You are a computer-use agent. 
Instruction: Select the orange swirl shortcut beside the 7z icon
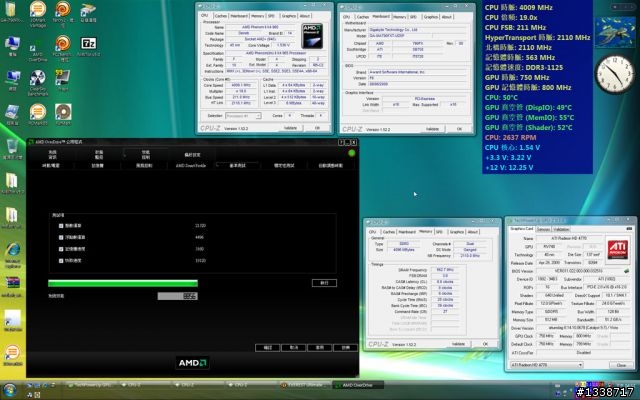pos(63,48)
